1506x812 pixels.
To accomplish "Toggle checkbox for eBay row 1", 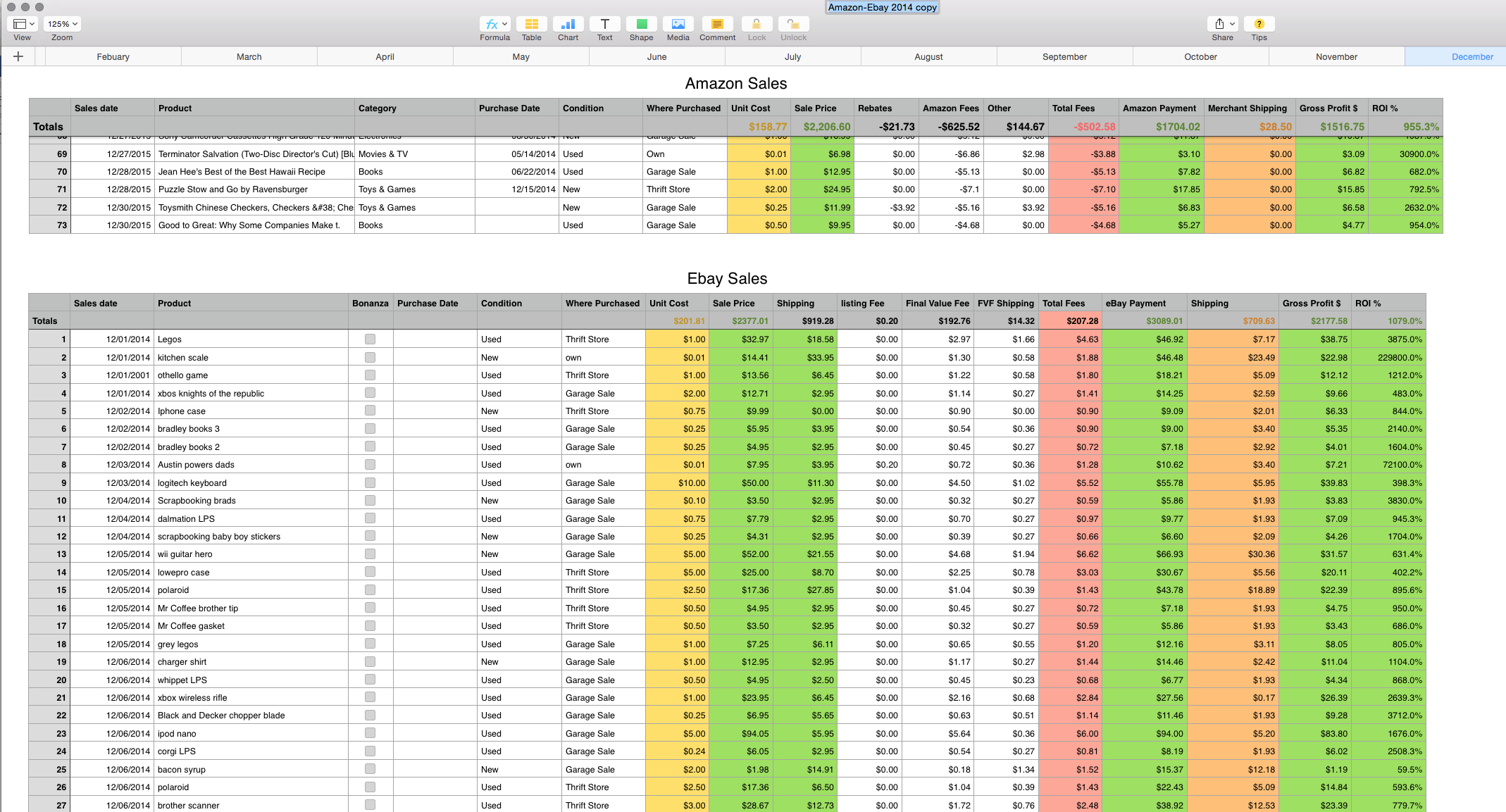I will (x=370, y=338).
